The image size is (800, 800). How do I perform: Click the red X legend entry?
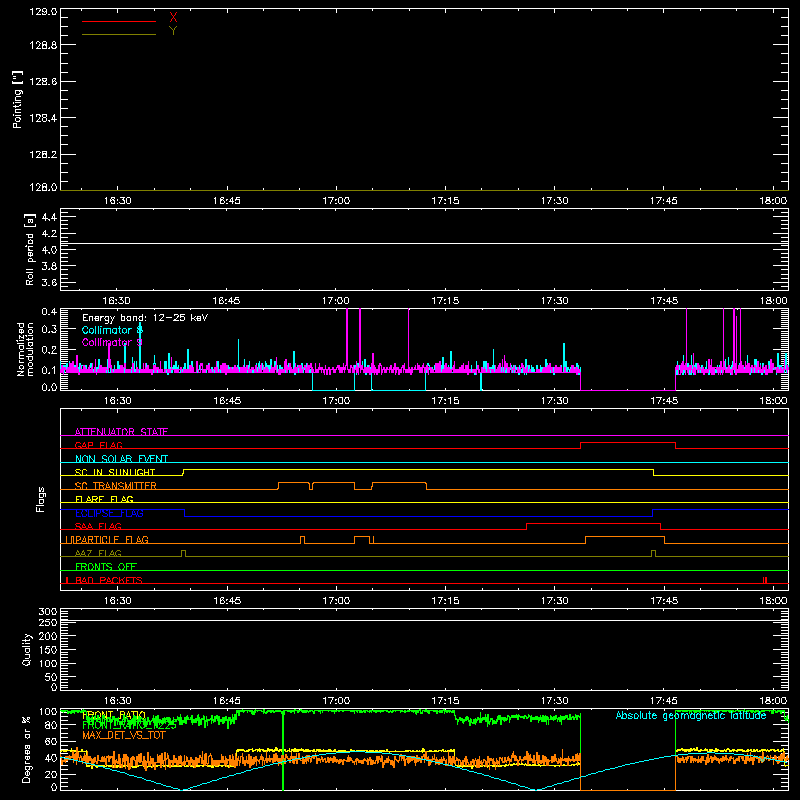coord(173,18)
